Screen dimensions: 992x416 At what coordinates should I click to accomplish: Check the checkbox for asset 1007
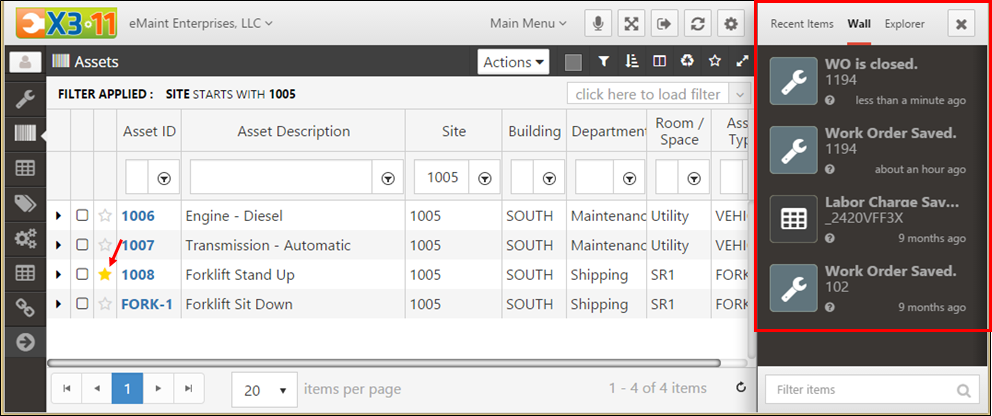click(82, 245)
